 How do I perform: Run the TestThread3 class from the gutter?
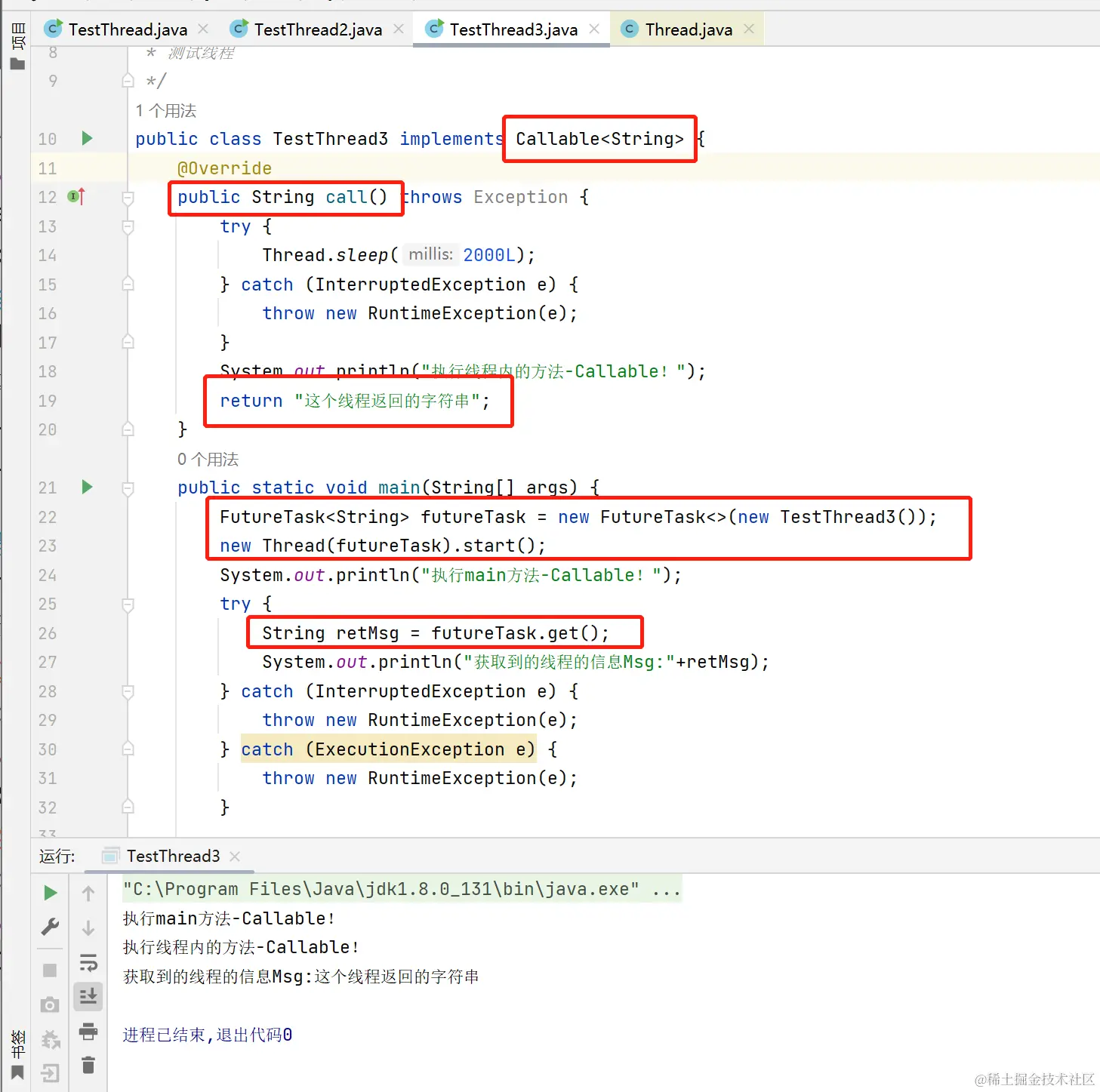click(87, 138)
